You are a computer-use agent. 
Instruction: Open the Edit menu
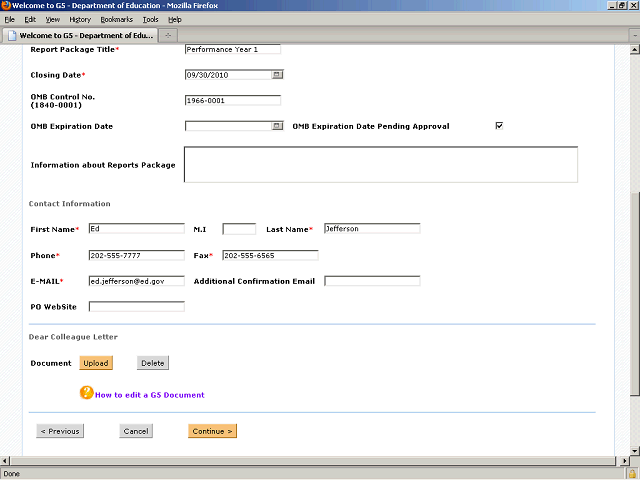pos(30,20)
